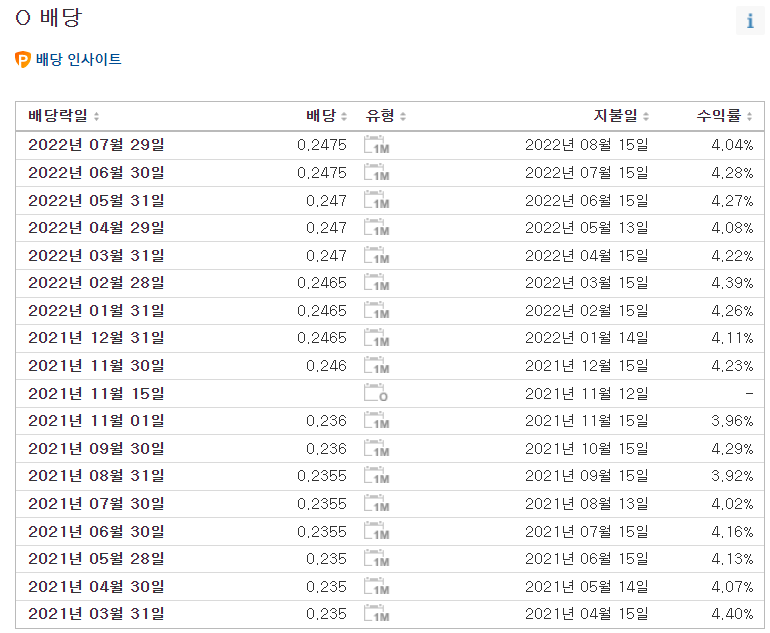Select ex-dividend date 2021년 08월 31일
The height and width of the screenshot is (633, 770).
point(96,476)
